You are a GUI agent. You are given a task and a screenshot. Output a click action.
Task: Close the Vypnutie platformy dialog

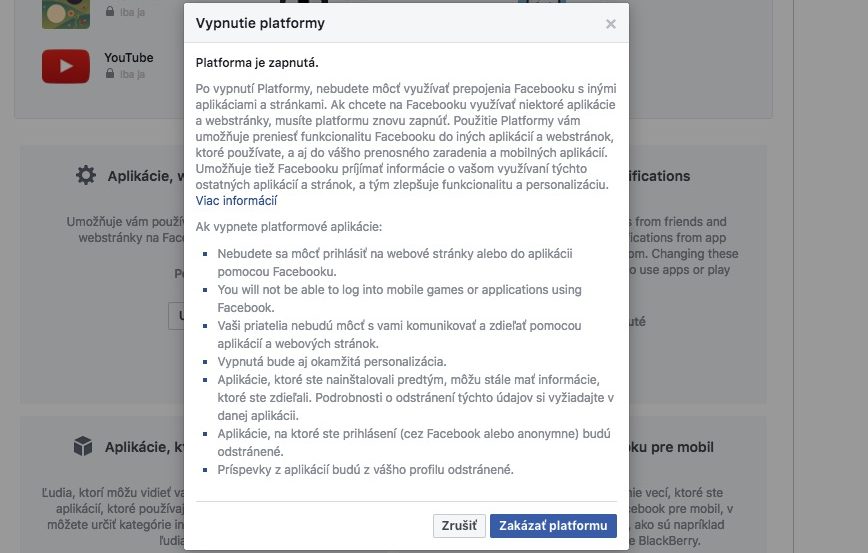[611, 24]
